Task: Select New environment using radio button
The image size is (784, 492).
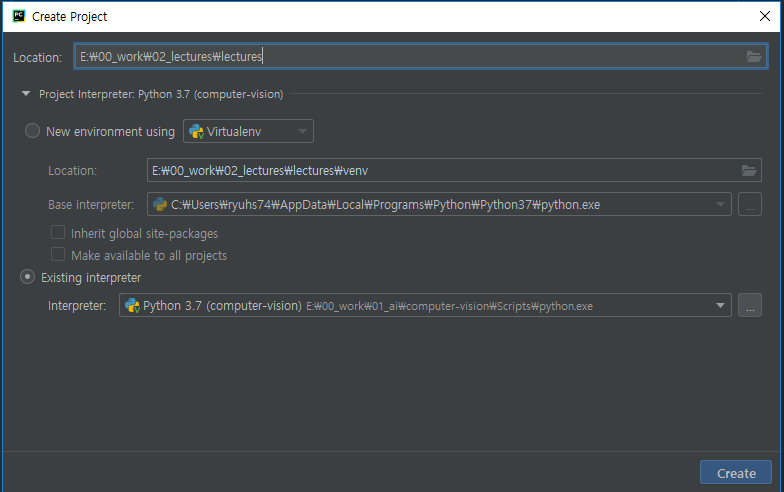Action: tap(32, 131)
